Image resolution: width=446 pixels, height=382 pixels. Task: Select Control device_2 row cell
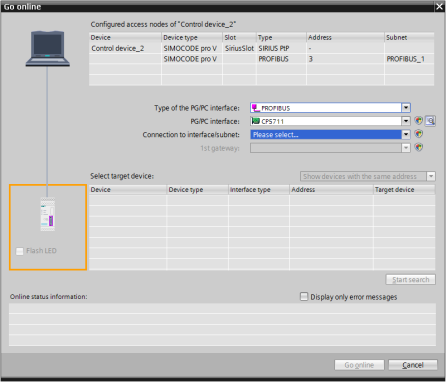(125, 48)
